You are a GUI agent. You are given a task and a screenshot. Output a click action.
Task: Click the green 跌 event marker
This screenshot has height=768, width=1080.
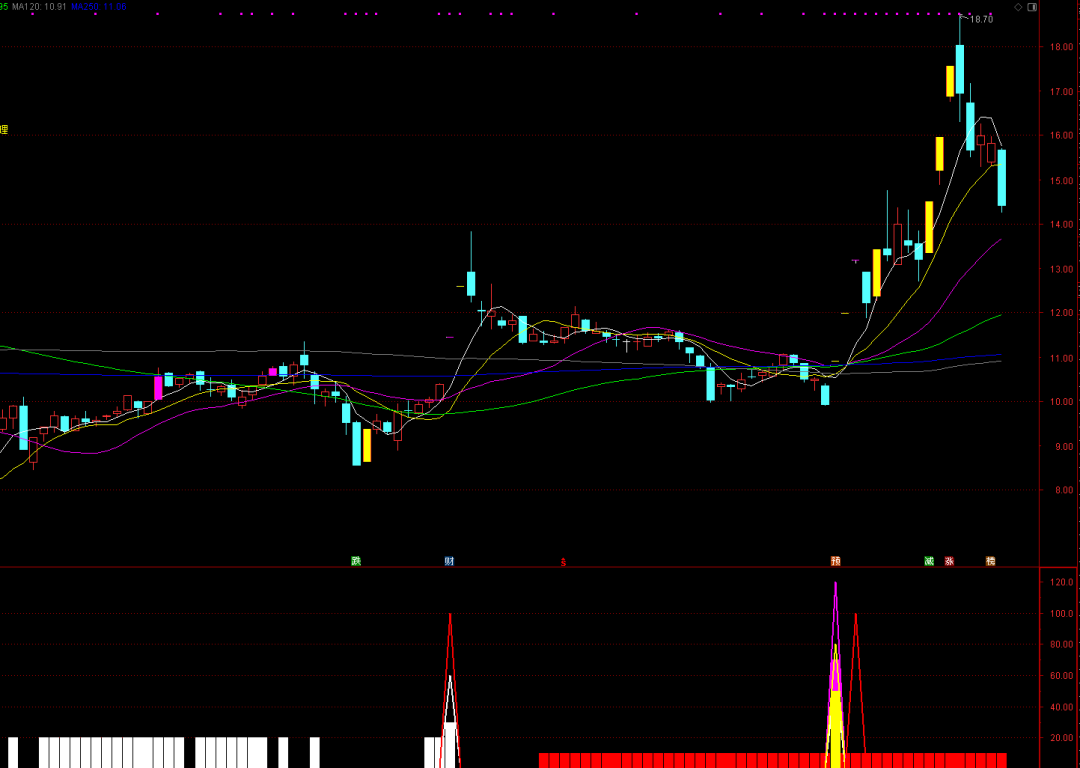coord(355,561)
